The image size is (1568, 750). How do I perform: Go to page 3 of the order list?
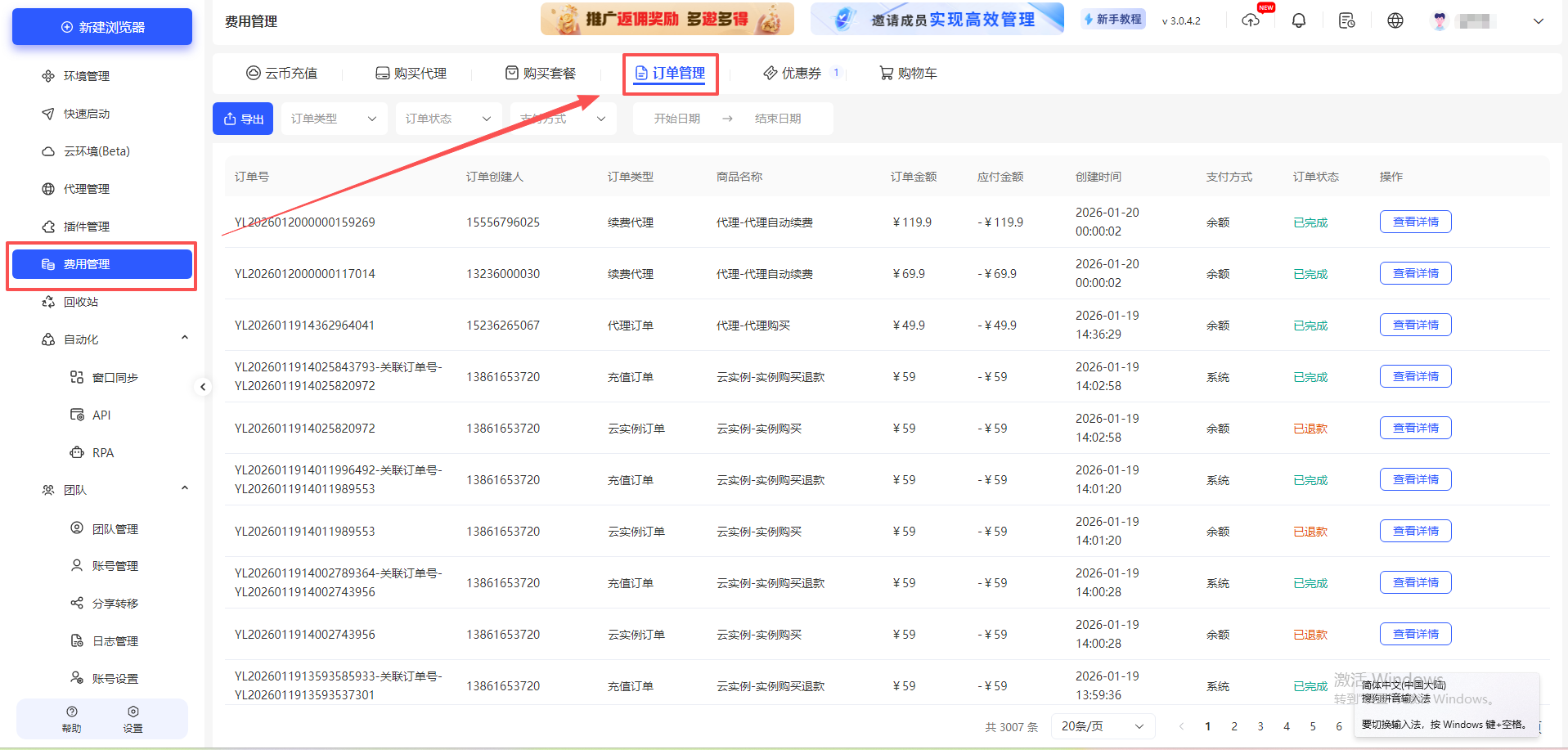(x=1260, y=725)
